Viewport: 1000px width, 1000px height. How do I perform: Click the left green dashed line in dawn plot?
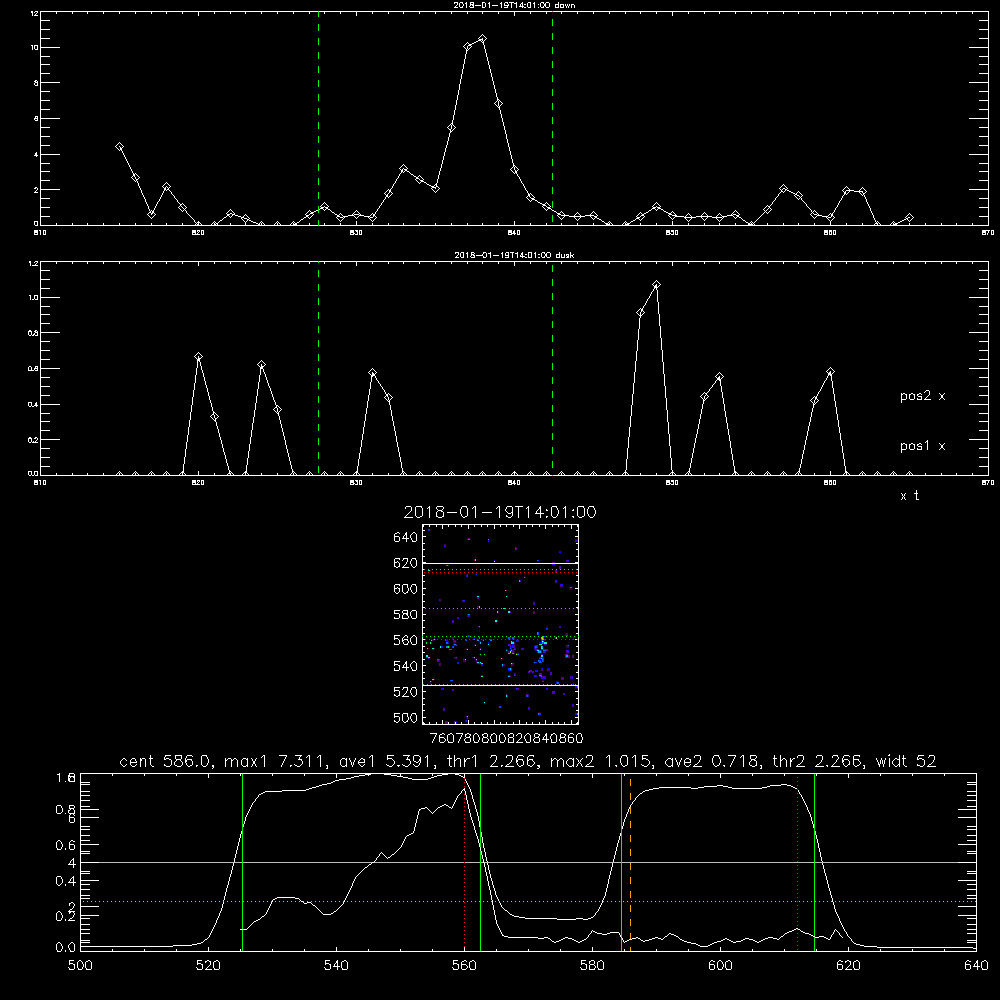[318, 118]
